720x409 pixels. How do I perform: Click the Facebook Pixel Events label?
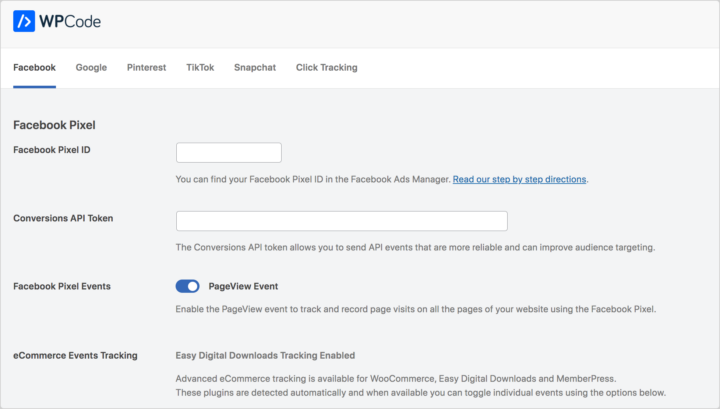pyautogui.click(x=61, y=286)
